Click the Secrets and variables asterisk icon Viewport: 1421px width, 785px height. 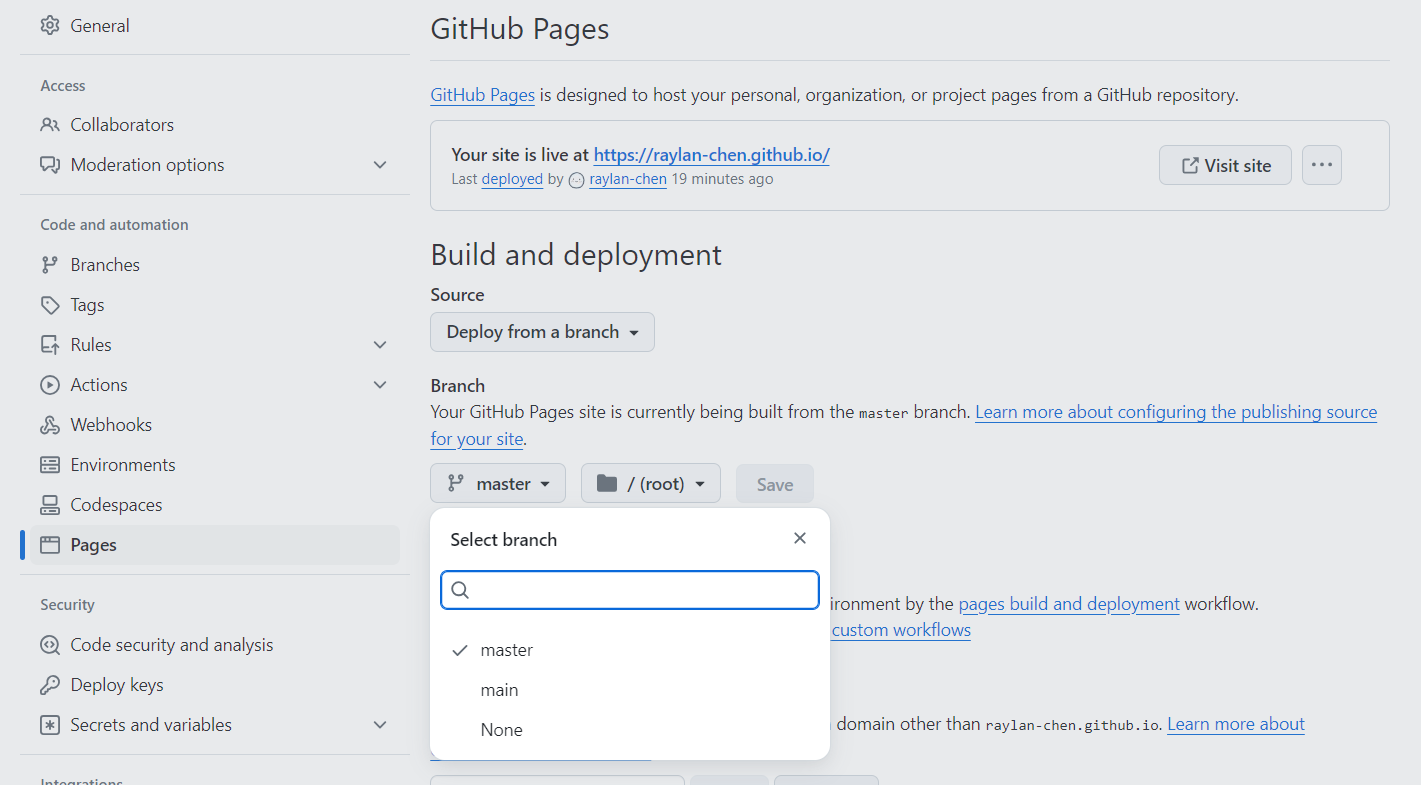click(x=50, y=725)
